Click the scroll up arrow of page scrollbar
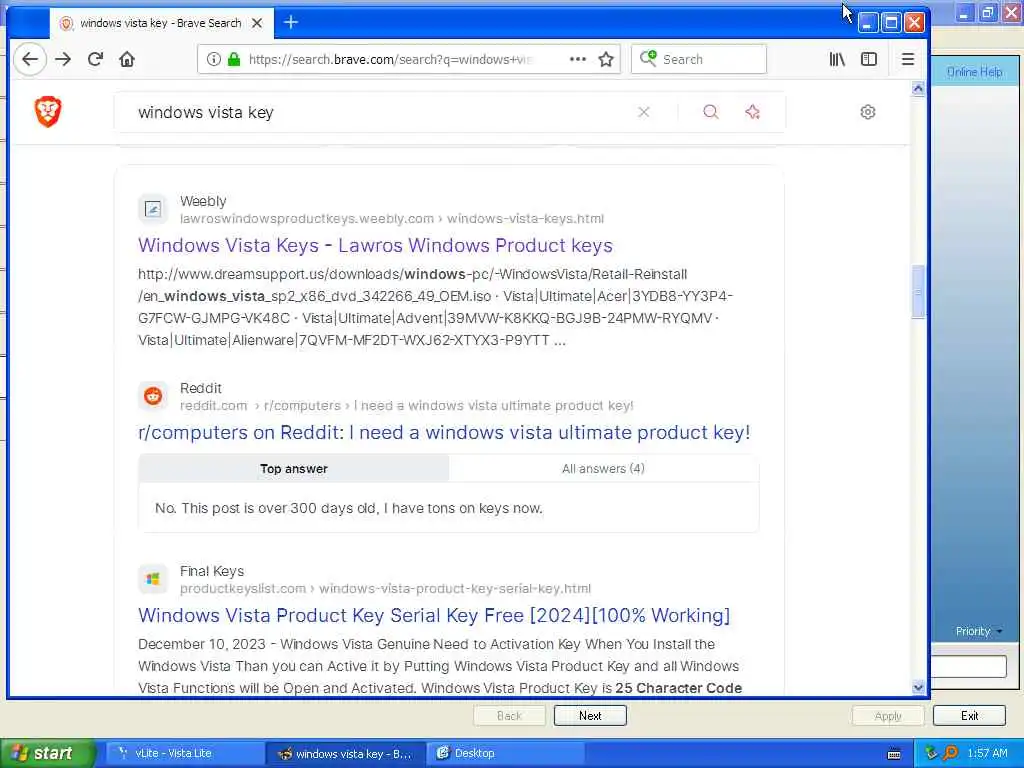This screenshot has width=1024, height=768. [x=918, y=88]
